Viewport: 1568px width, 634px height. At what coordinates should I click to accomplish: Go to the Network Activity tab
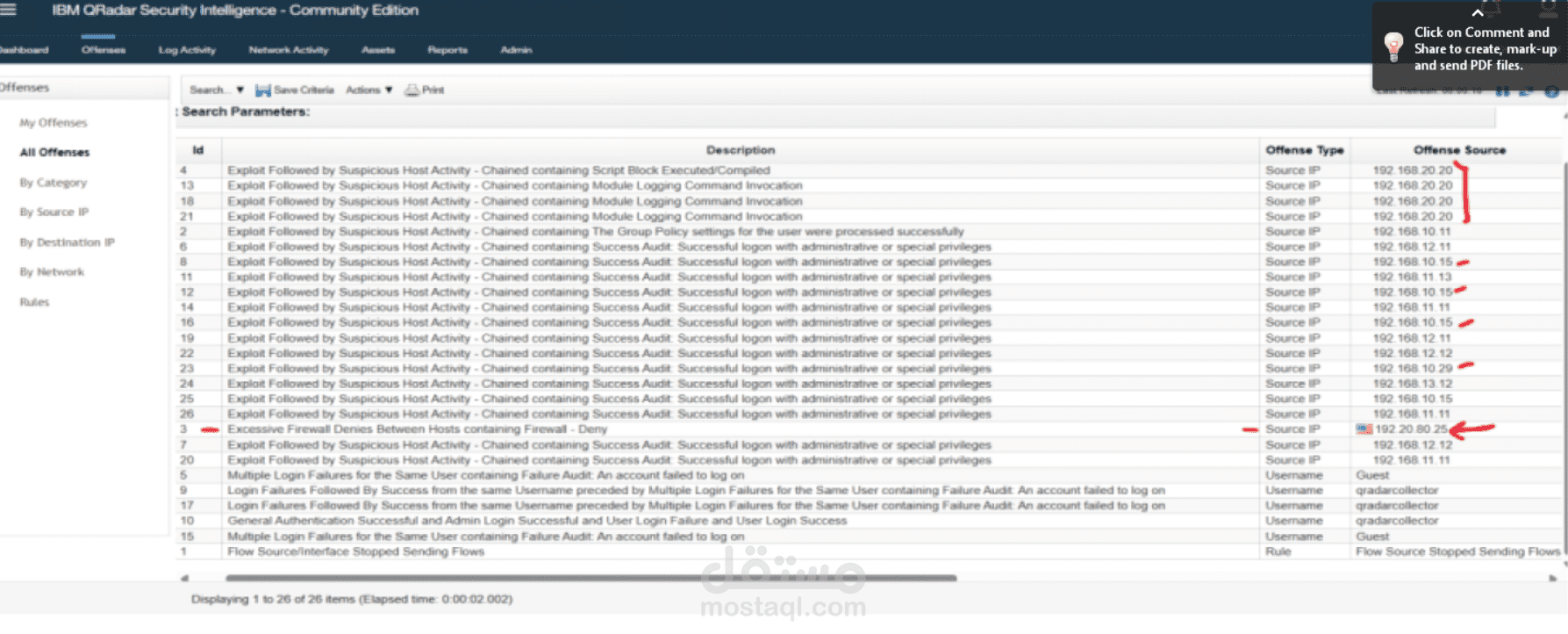coord(289,50)
